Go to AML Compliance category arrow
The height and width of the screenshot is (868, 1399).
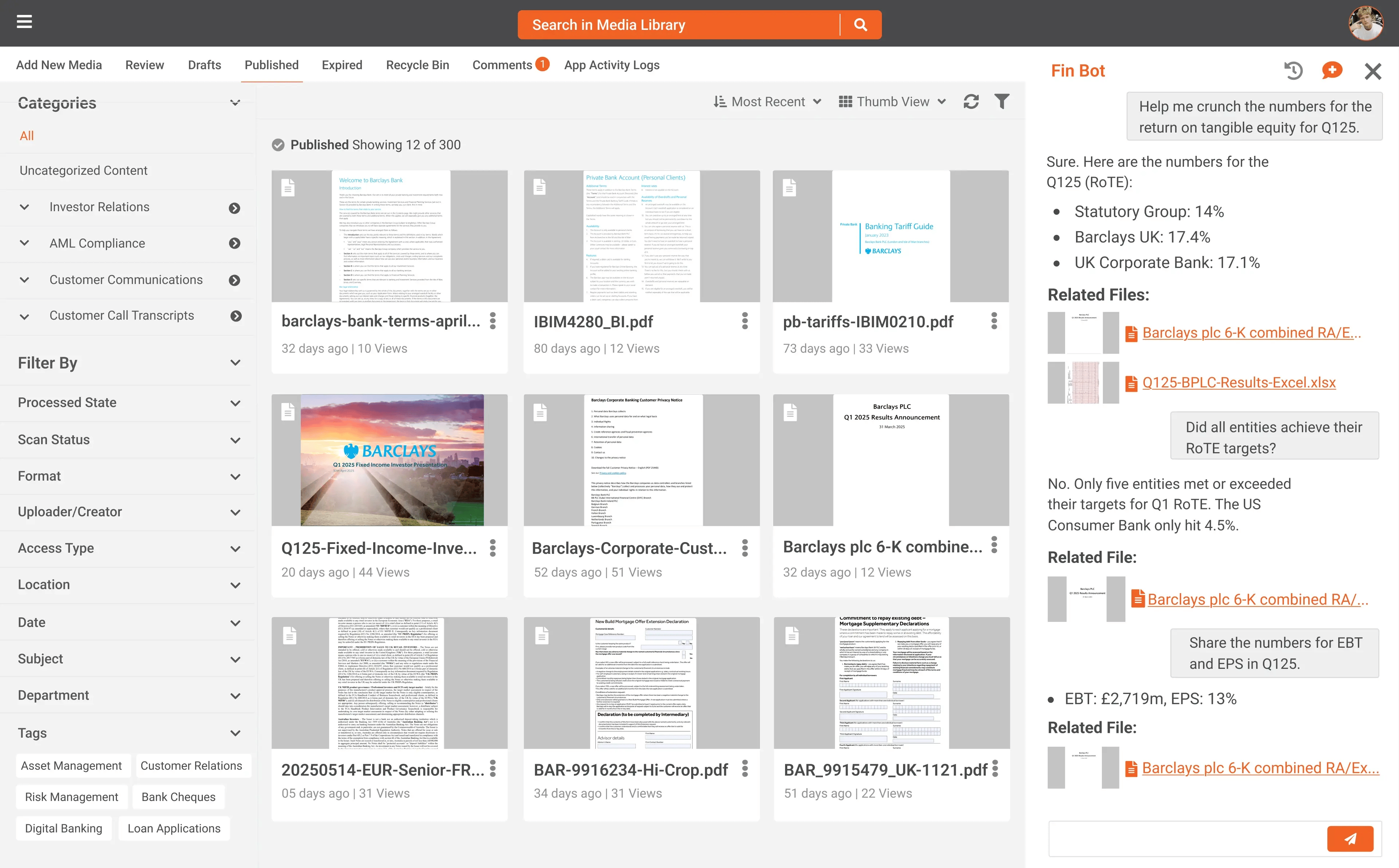pos(234,244)
